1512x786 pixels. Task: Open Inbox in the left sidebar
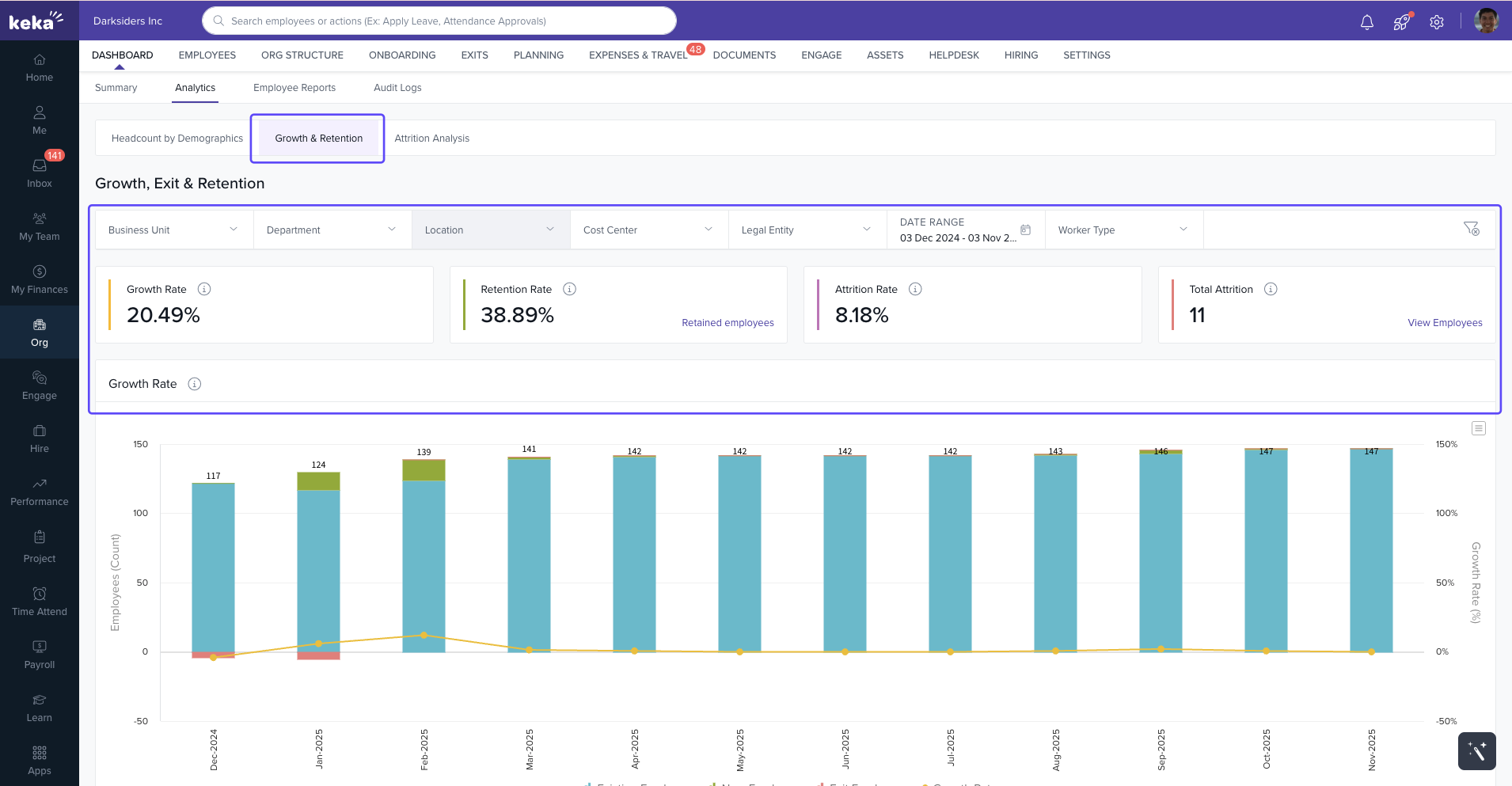pos(40,173)
